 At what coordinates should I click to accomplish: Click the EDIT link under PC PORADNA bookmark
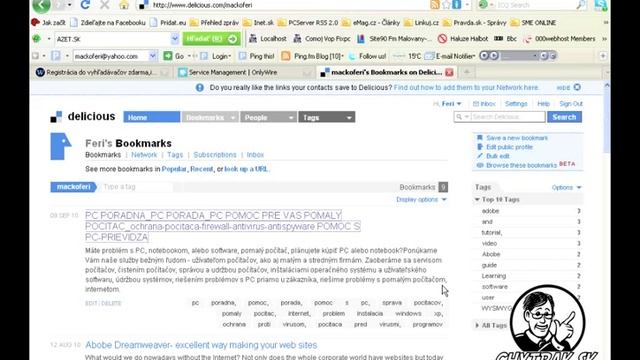tap(91, 303)
